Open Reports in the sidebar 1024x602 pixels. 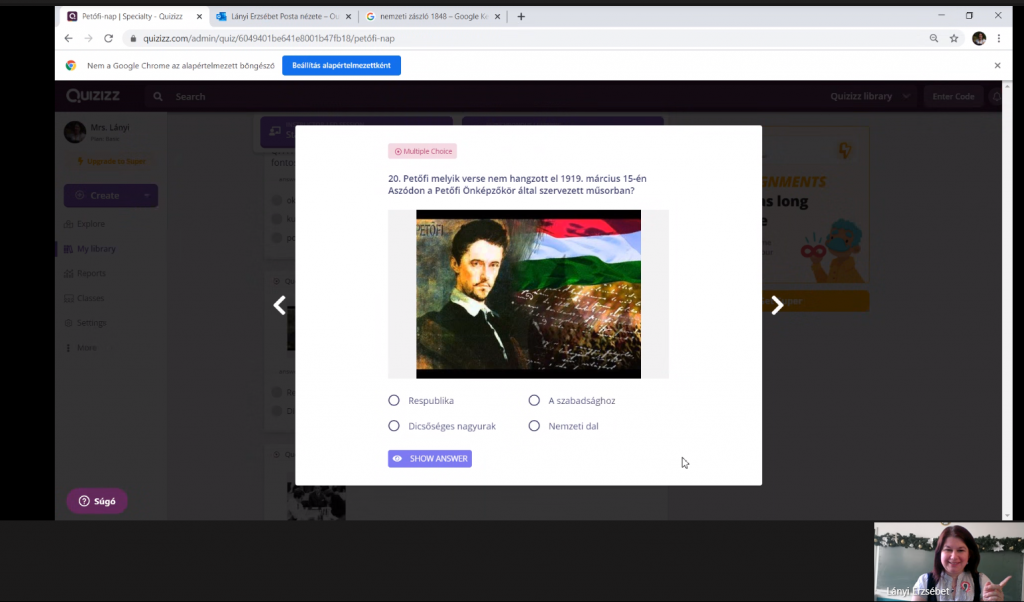(85, 274)
